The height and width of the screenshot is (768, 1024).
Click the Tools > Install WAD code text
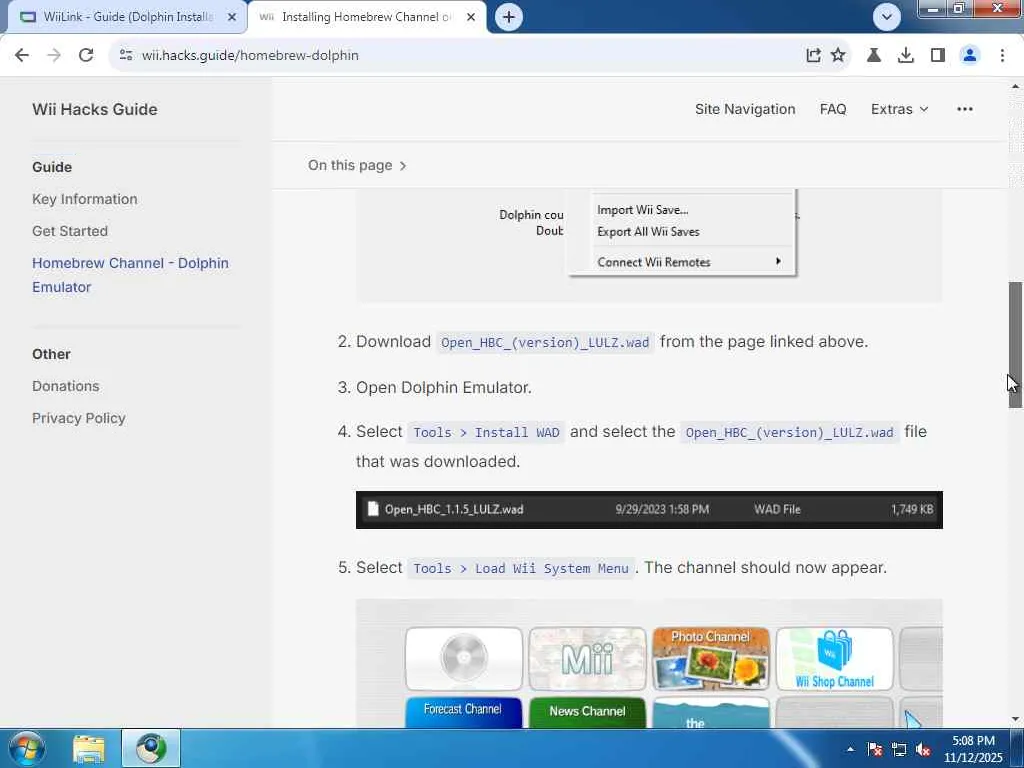click(x=487, y=432)
